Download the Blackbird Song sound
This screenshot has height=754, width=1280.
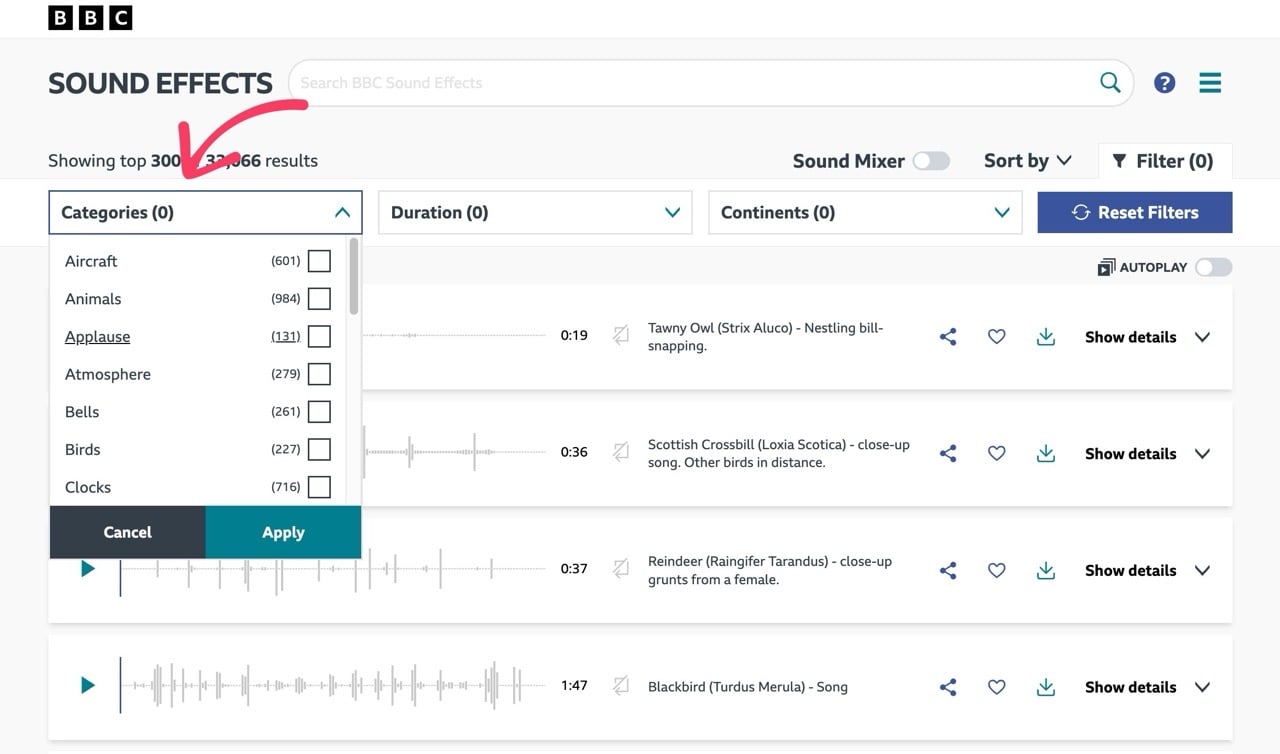(x=1046, y=687)
